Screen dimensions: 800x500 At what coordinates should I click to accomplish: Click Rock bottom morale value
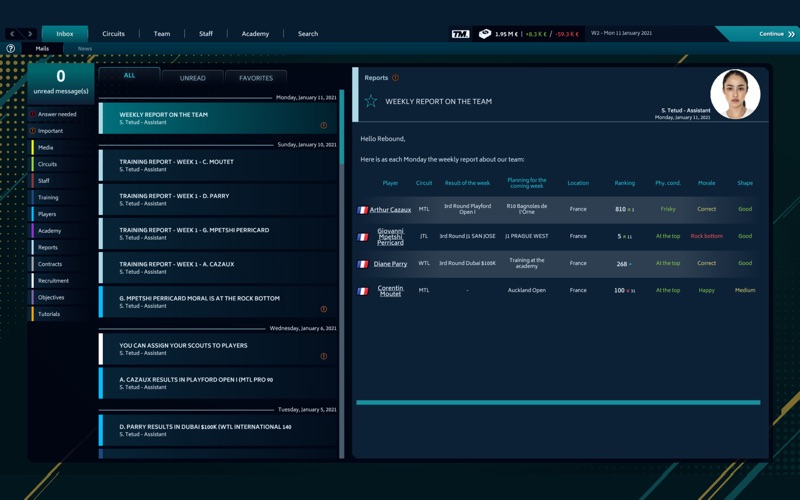point(706,236)
